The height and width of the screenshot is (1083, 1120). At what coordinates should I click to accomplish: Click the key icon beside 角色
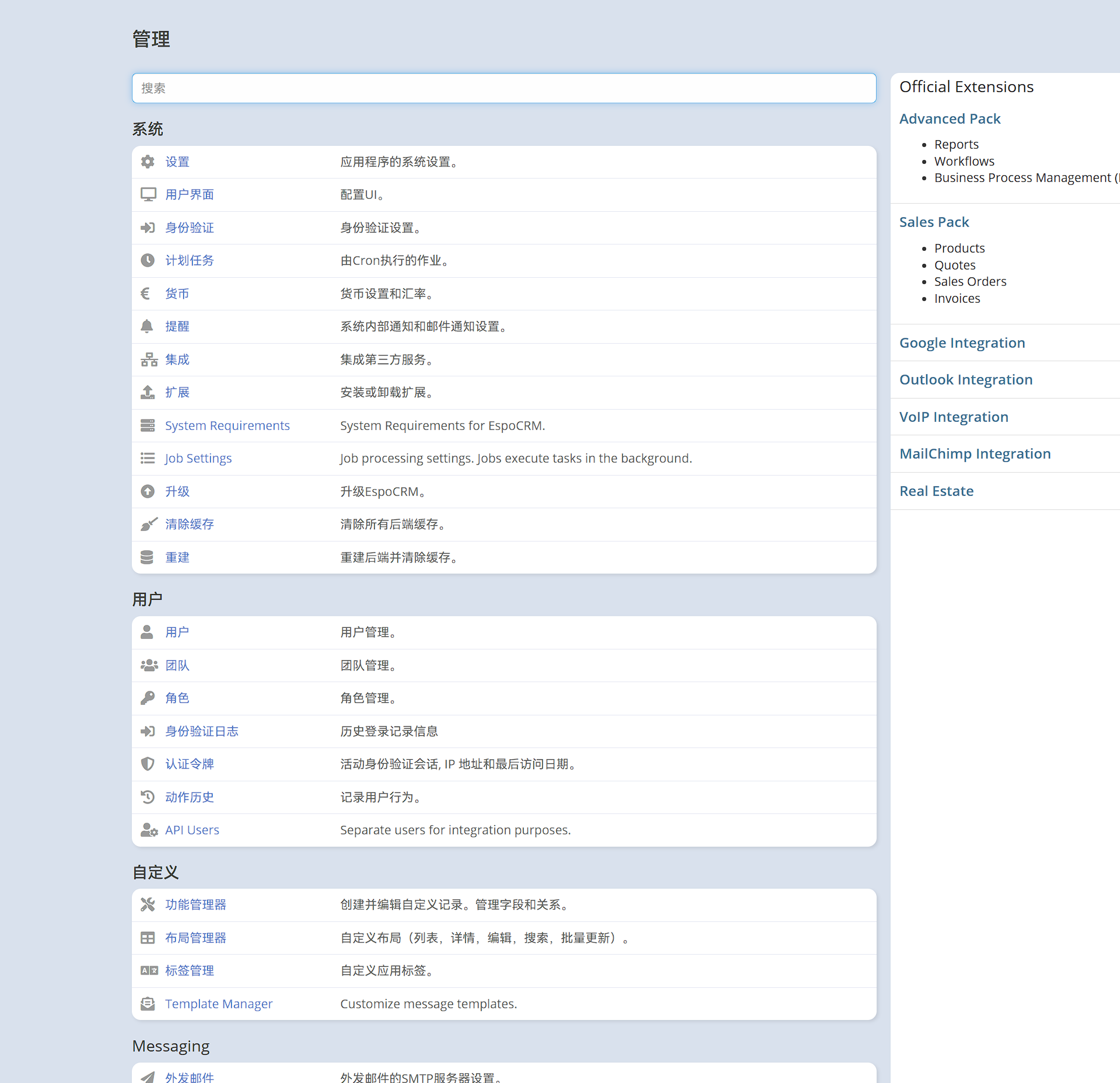[148, 698]
